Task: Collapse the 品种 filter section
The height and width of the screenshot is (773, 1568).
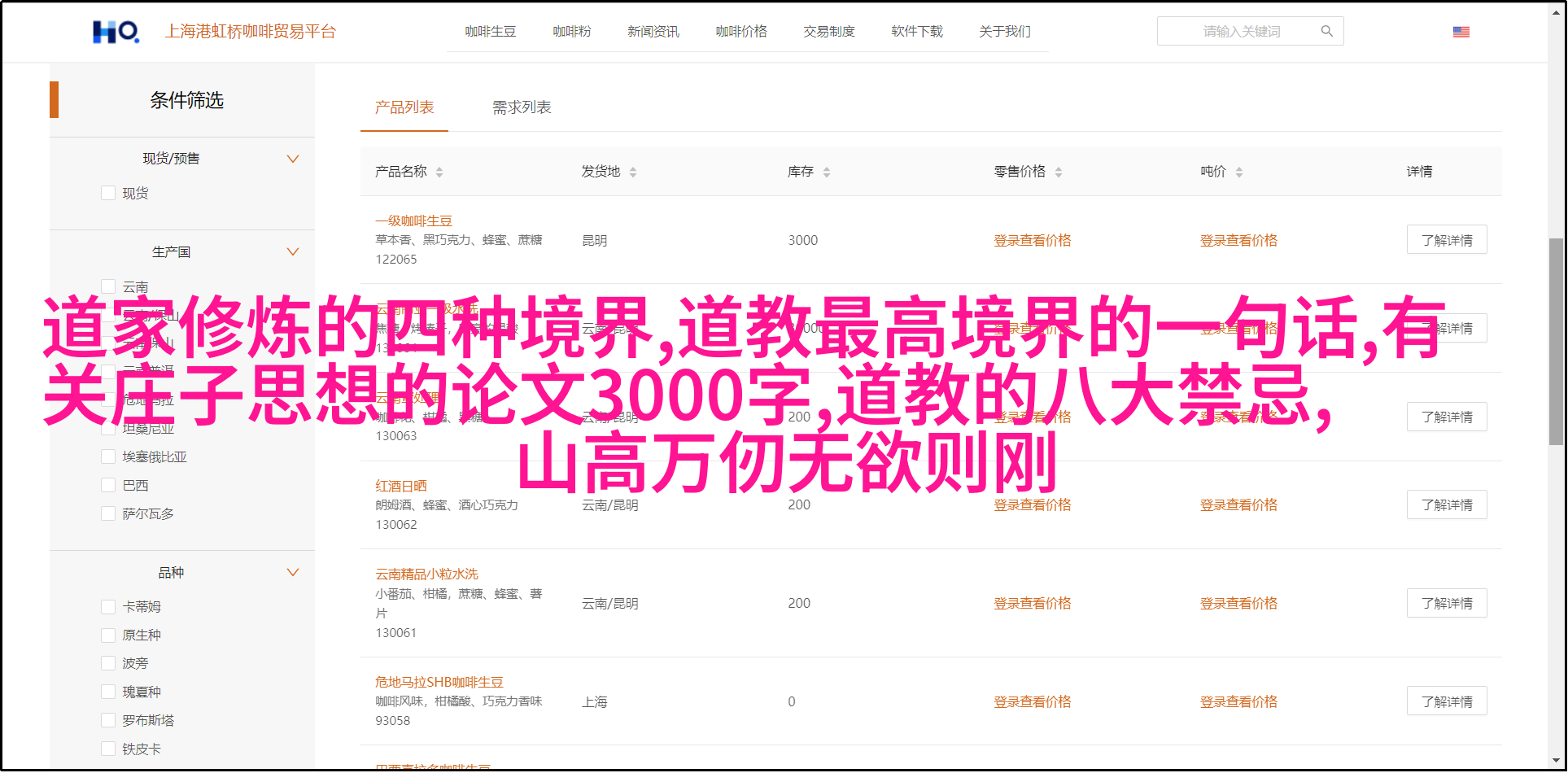Action: point(293,572)
